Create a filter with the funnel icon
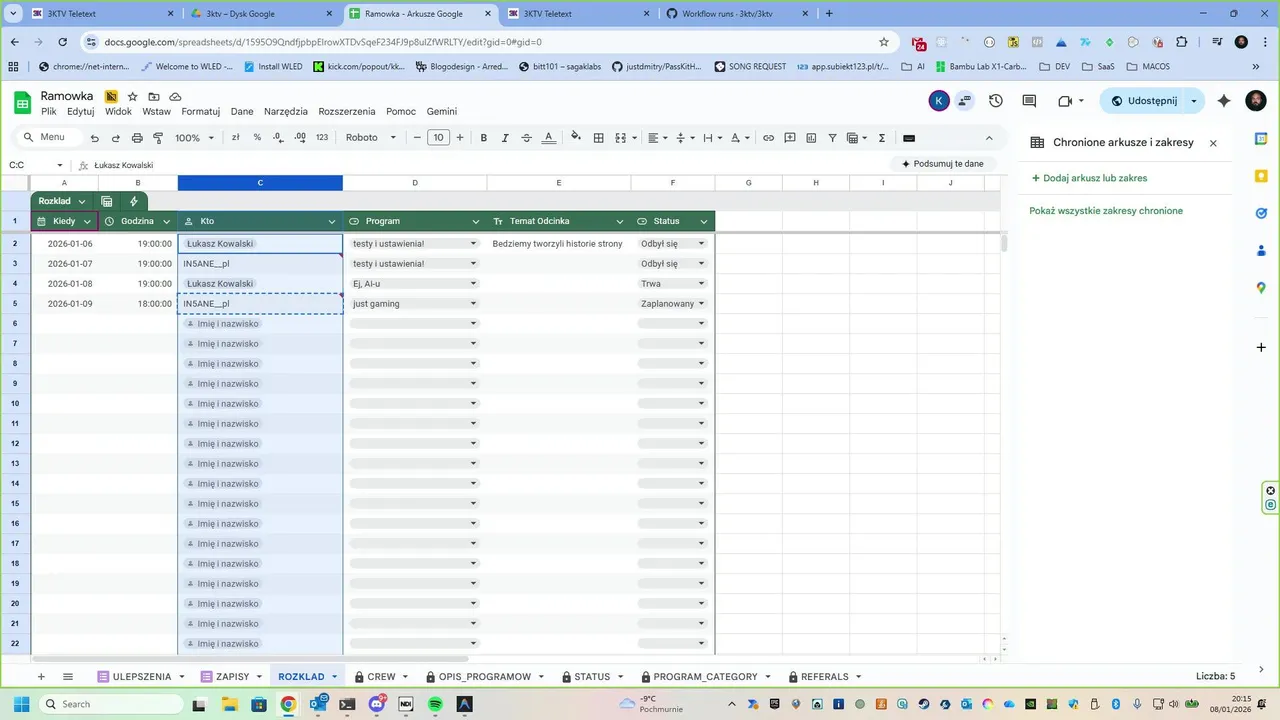 (832, 138)
